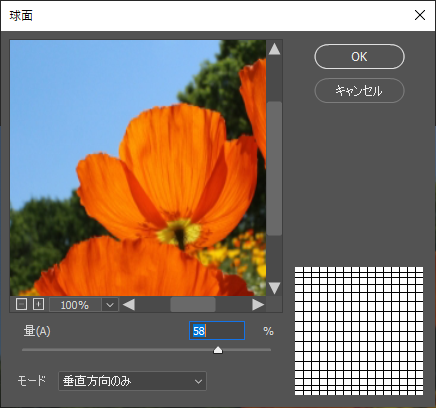Zoom in the preview with plus icon
The height and width of the screenshot is (408, 436).
click(x=39, y=304)
